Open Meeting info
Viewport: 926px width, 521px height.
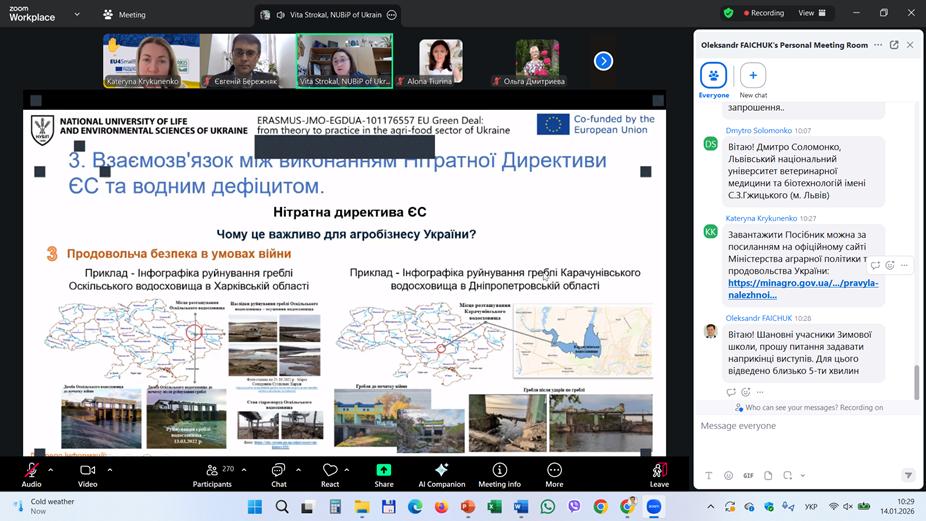(x=499, y=472)
